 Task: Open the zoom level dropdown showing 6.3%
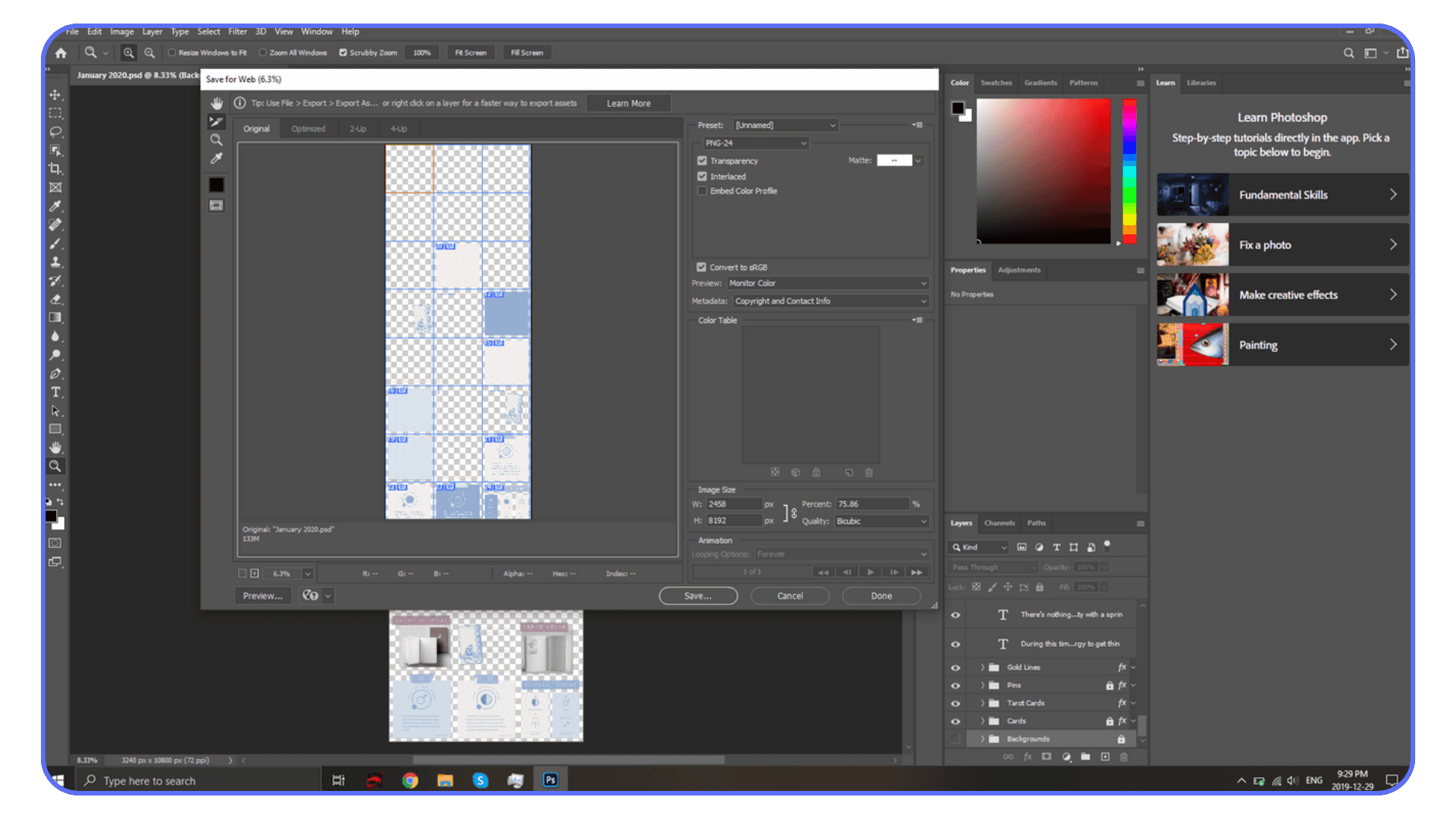click(x=308, y=574)
